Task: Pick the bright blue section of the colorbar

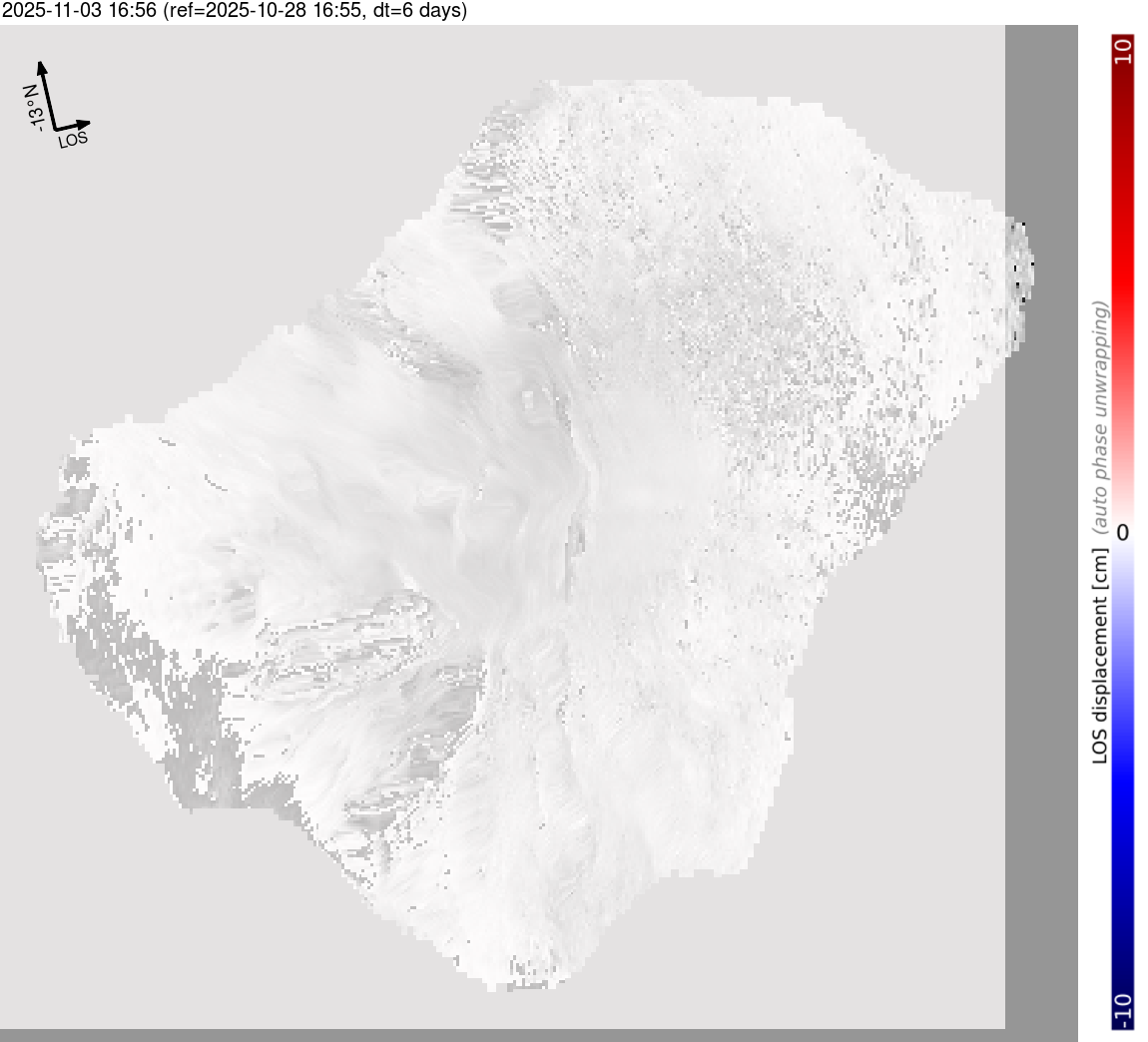Action: (1122, 779)
